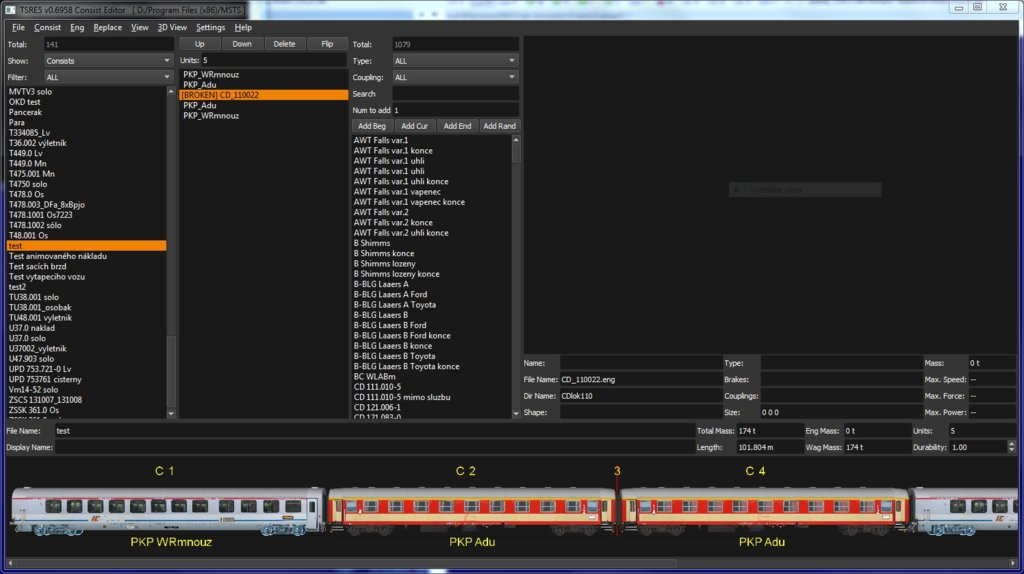Image resolution: width=1024 pixels, height=574 pixels.
Task: Open the Coupling dropdown
Action: (455, 77)
